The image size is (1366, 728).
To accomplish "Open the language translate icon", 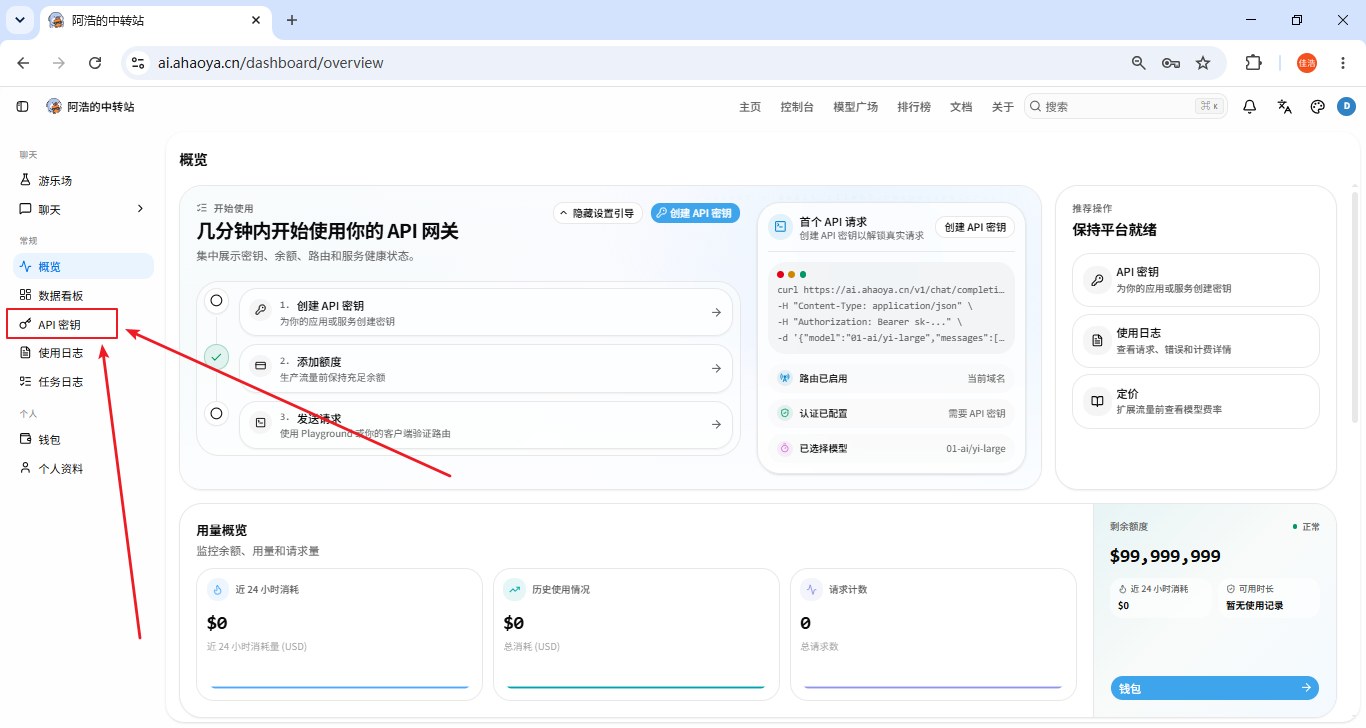I will (1285, 106).
